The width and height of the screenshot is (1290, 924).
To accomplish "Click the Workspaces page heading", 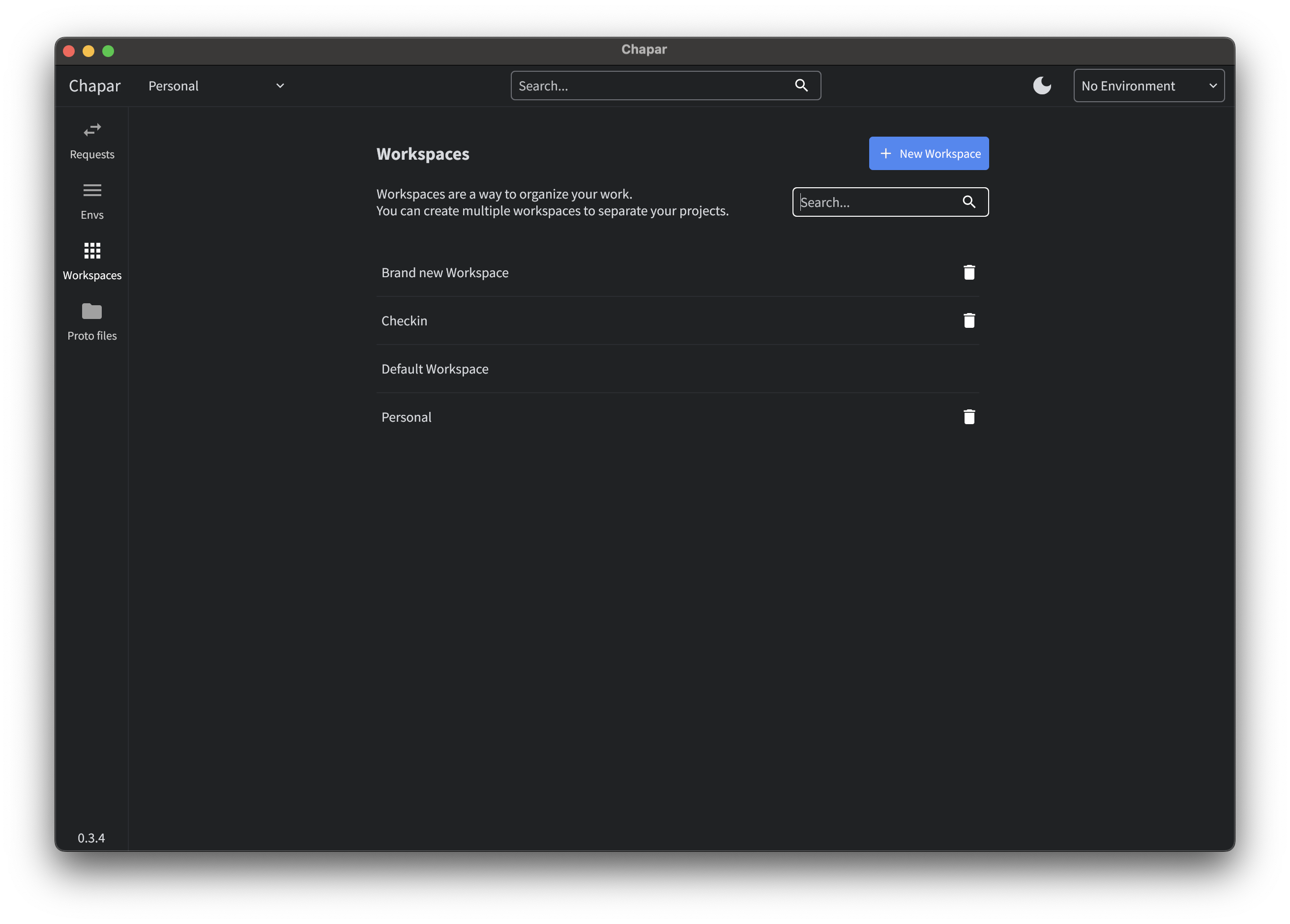I will (423, 154).
